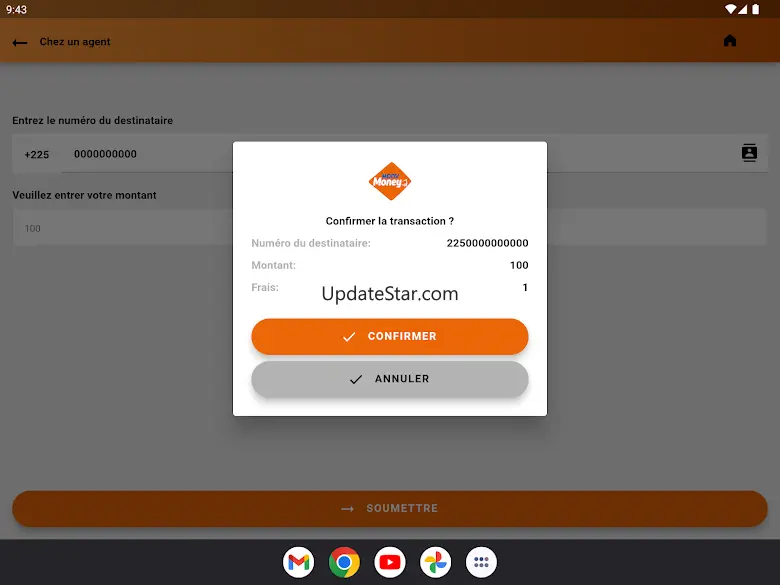Select the recipient number 2250000000000 value
780x585 pixels.
(488, 243)
